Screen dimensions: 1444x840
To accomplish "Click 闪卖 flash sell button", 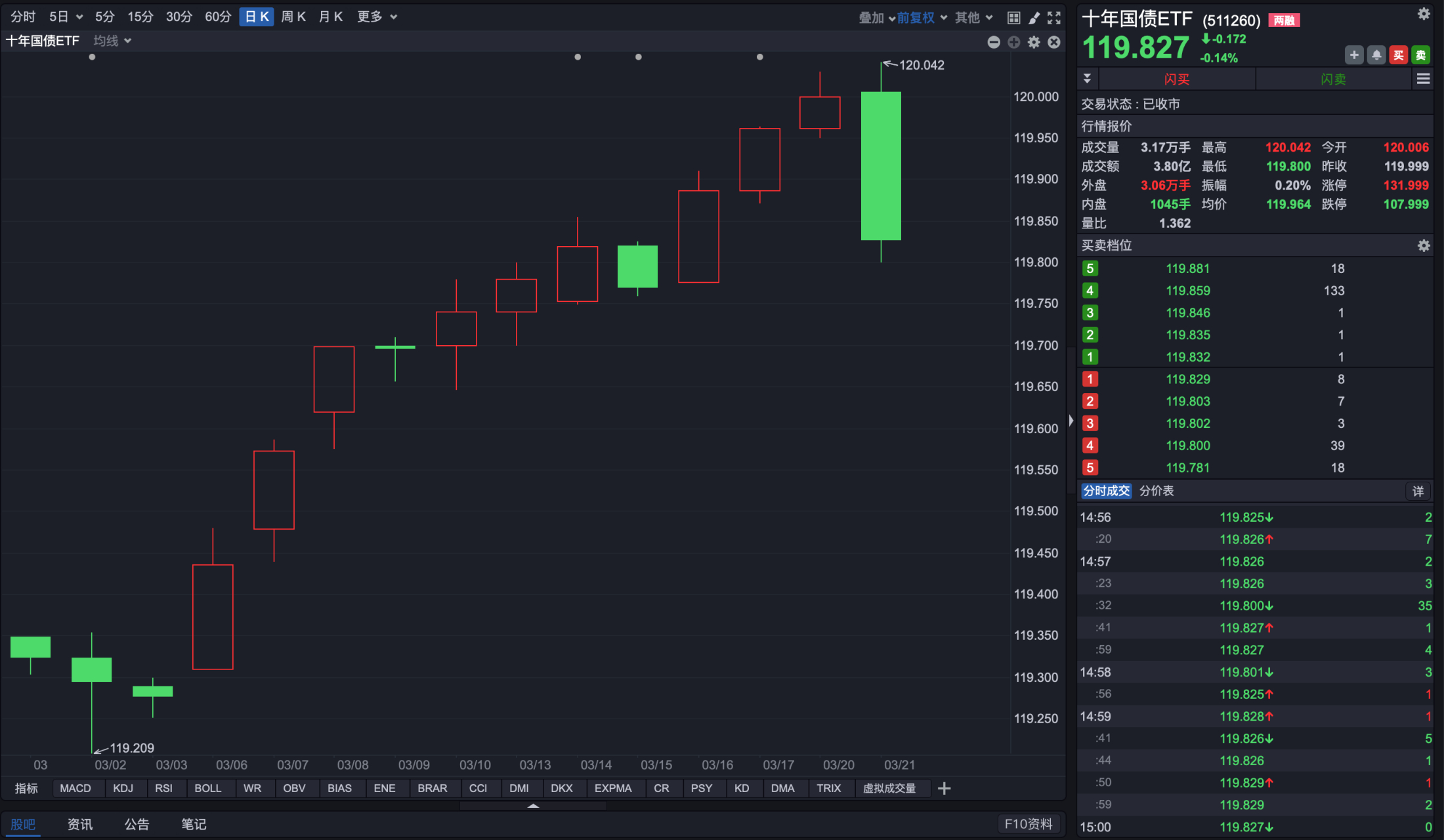I will pyautogui.click(x=1333, y=79).
